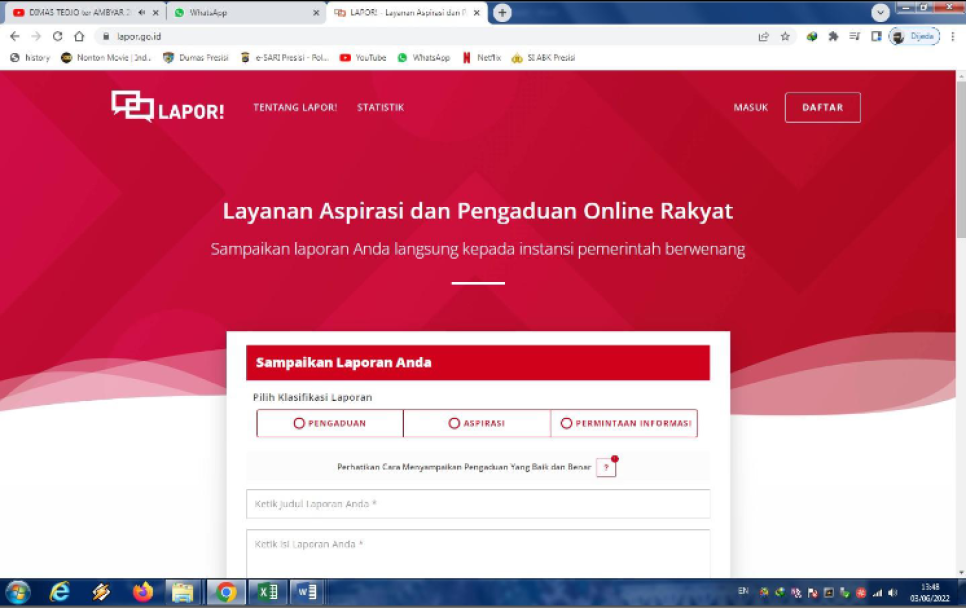Viewport: 966px width, 608px height.
Task: Open the Djeda profile menu
Action: pyautogui.click(x=914, y=37)
